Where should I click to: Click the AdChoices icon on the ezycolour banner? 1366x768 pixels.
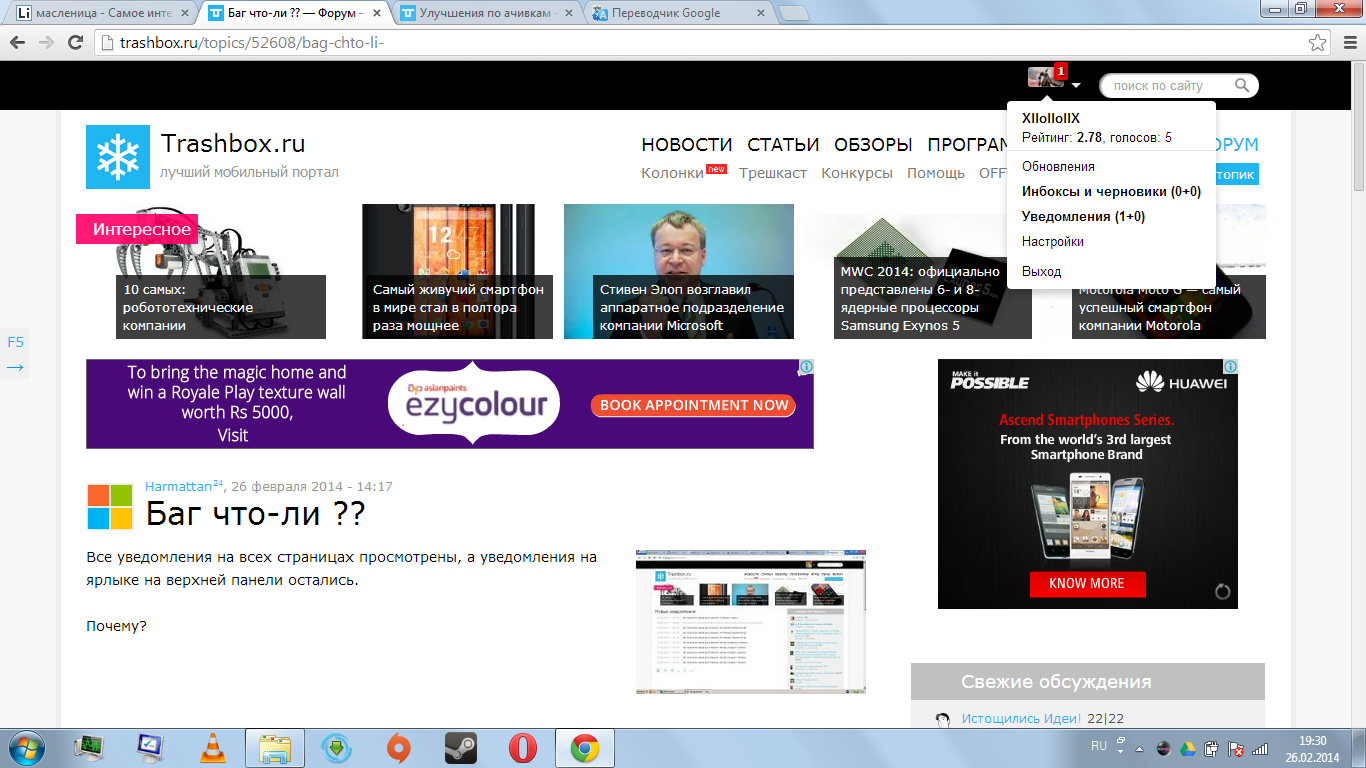click(805, 368)
